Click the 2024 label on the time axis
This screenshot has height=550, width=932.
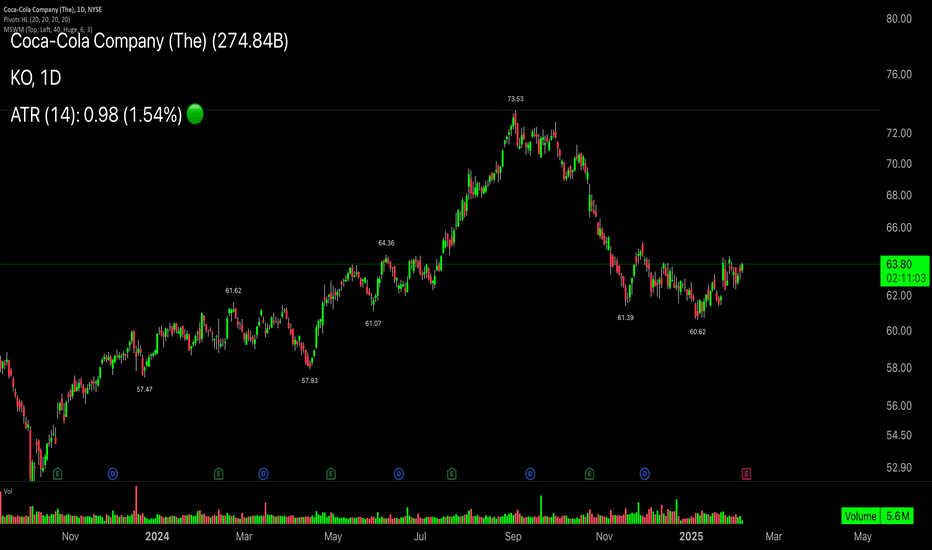(x=158, y=536)
